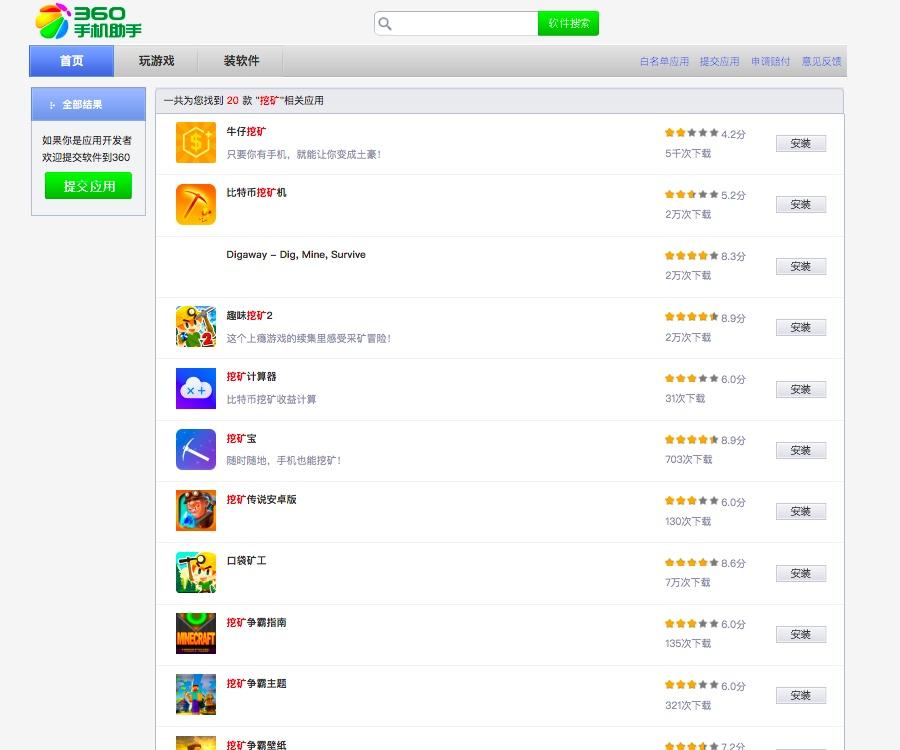Click the star rating of 牛仔挖矿
Screen dimensions: 900x750
[x=692, y=133]
